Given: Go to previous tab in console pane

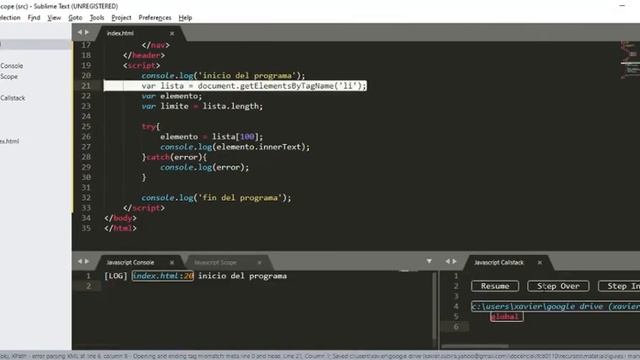Looking at the screenshot, I should 80,261.
